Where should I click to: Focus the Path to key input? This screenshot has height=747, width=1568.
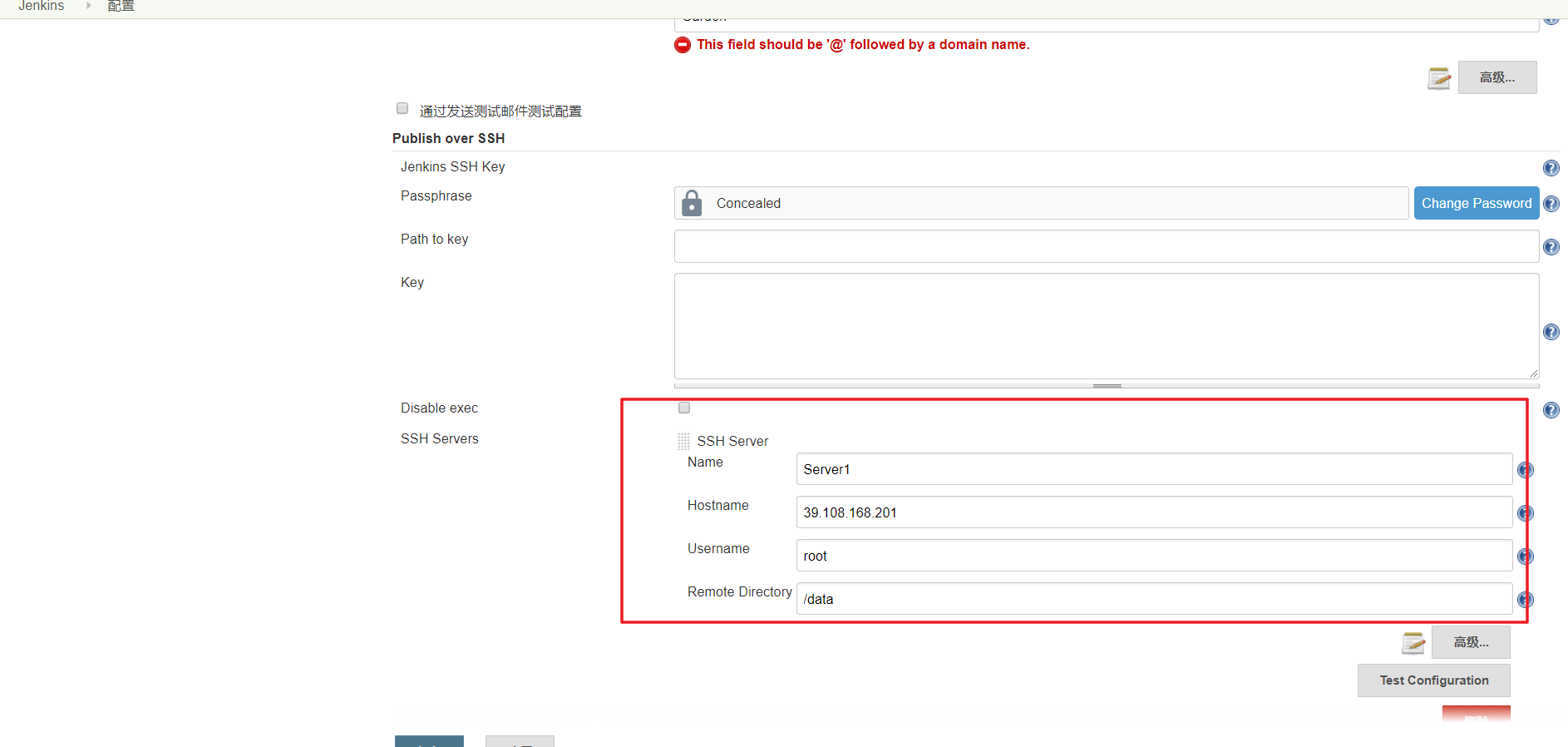coord(1107,246)
